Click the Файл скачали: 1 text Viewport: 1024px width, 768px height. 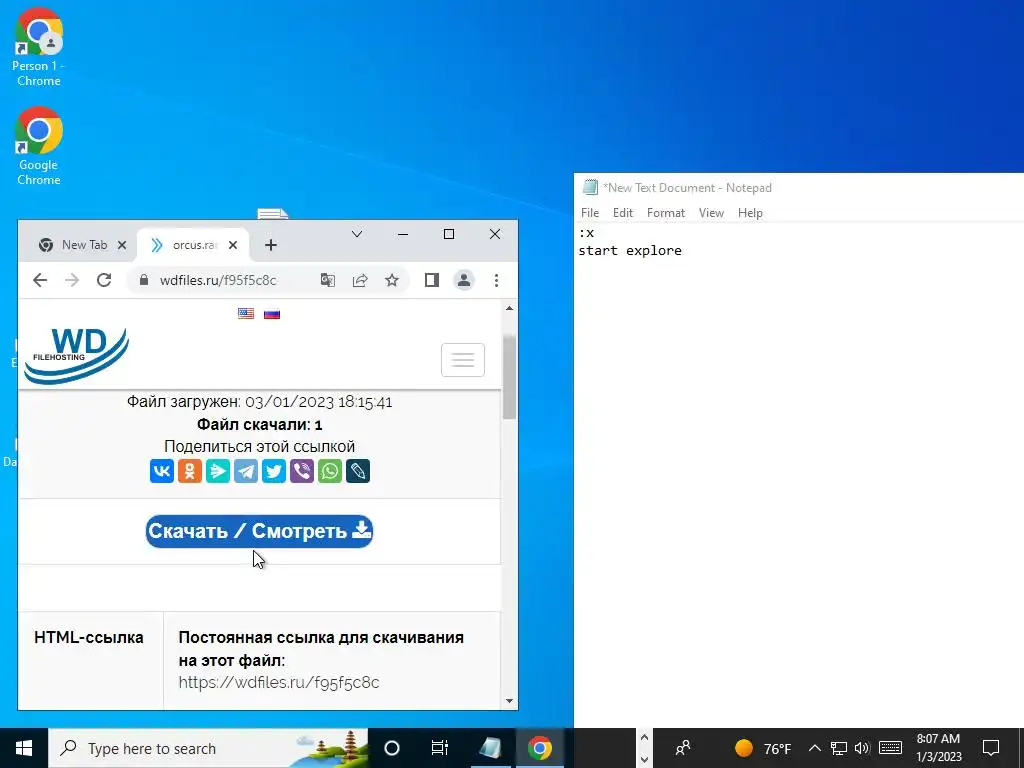[x=259, y=424]
